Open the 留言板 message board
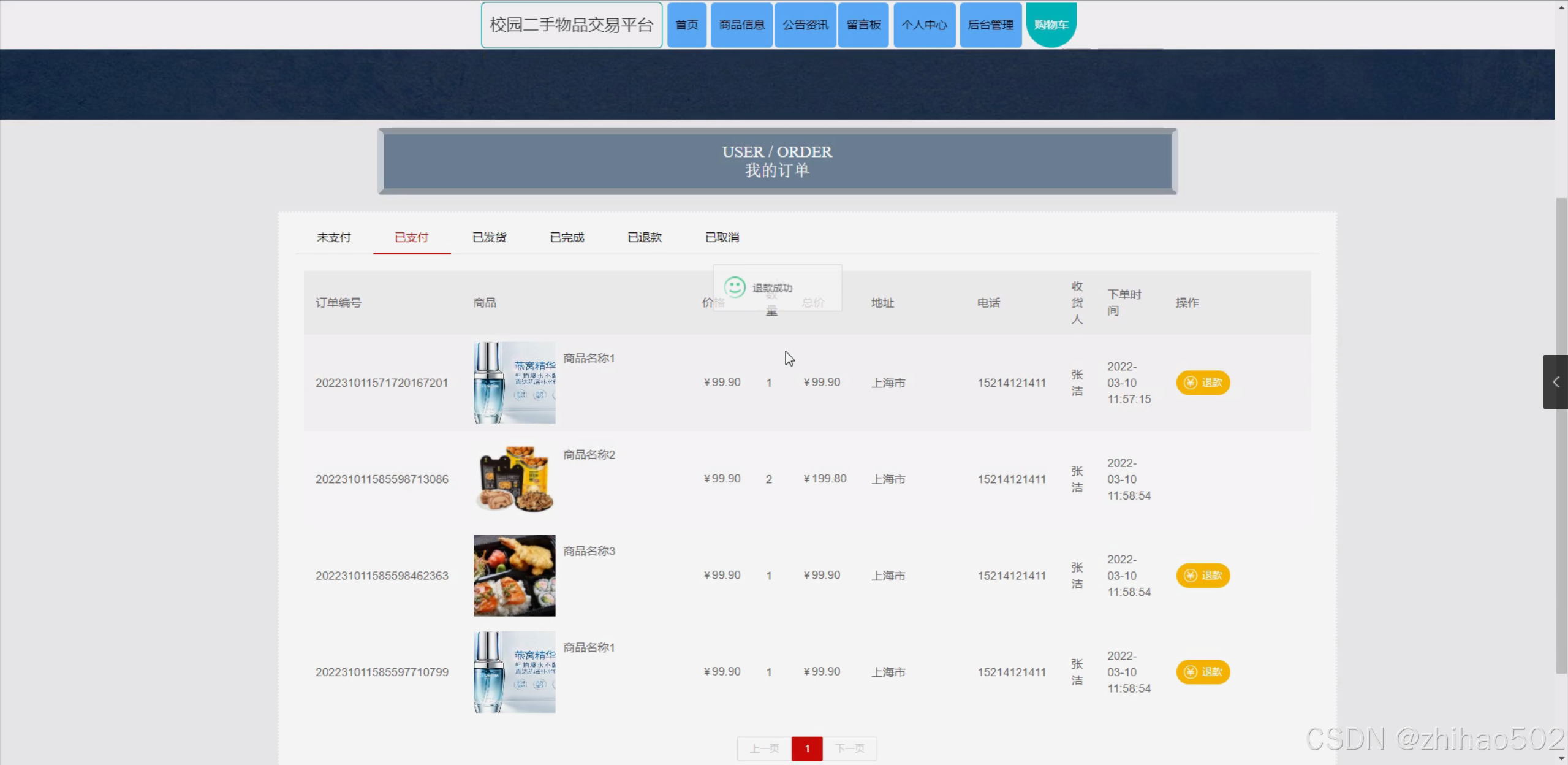 863,25
